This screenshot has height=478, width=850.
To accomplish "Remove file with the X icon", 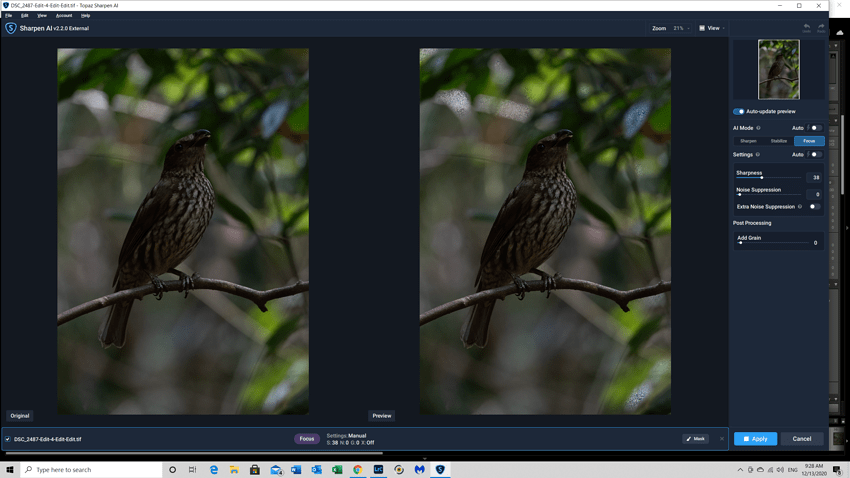I will [x=722, y=439].
